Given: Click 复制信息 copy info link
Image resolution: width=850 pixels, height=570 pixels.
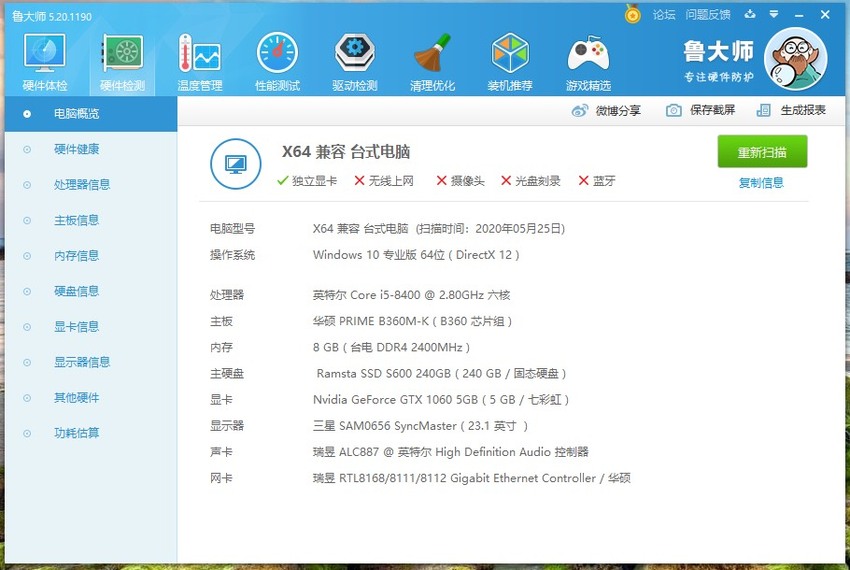Looking at the screenshot, I should (x=761, y=183).
